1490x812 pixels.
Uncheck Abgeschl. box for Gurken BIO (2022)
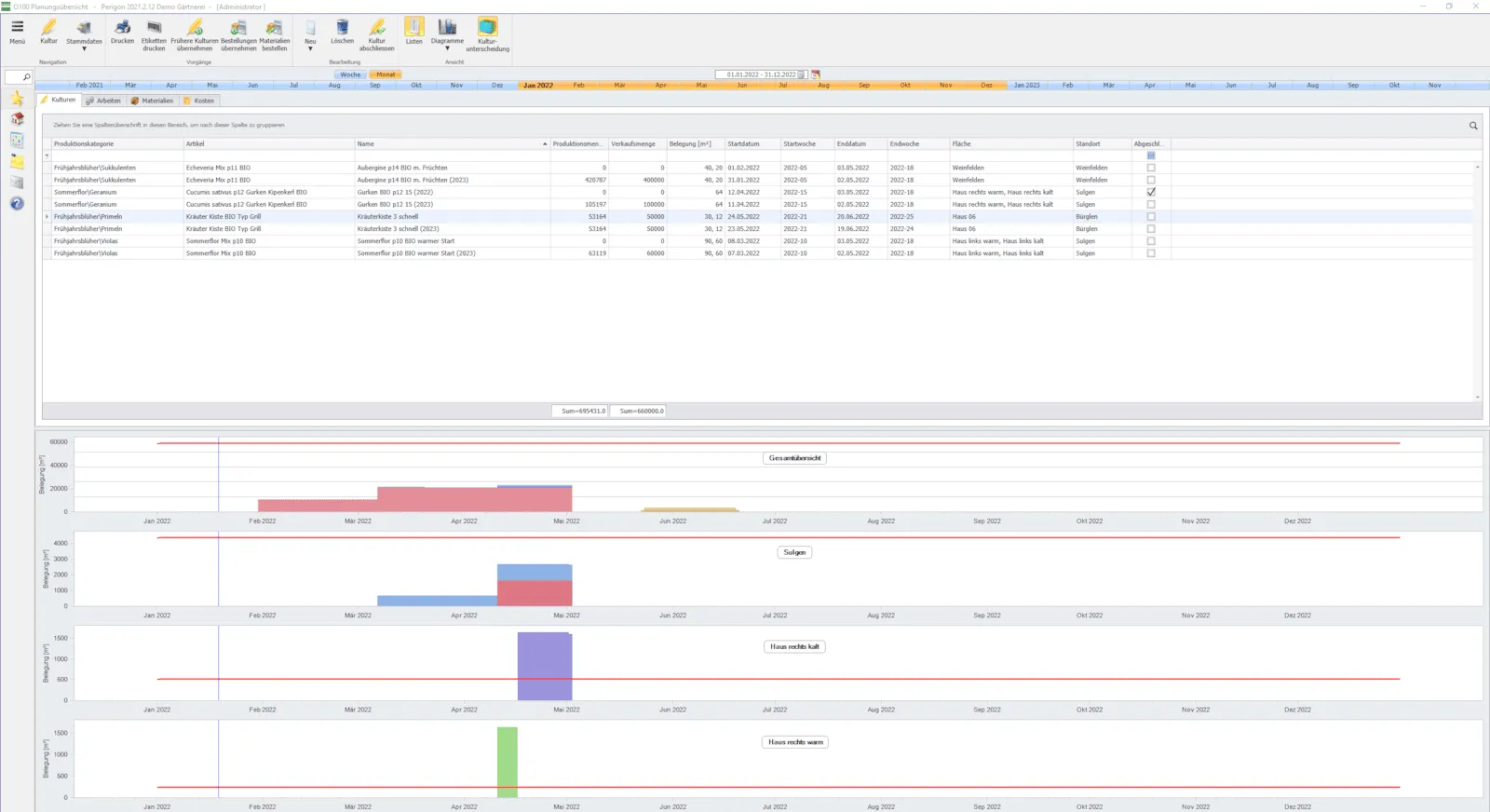click(x=1151, y=192)
